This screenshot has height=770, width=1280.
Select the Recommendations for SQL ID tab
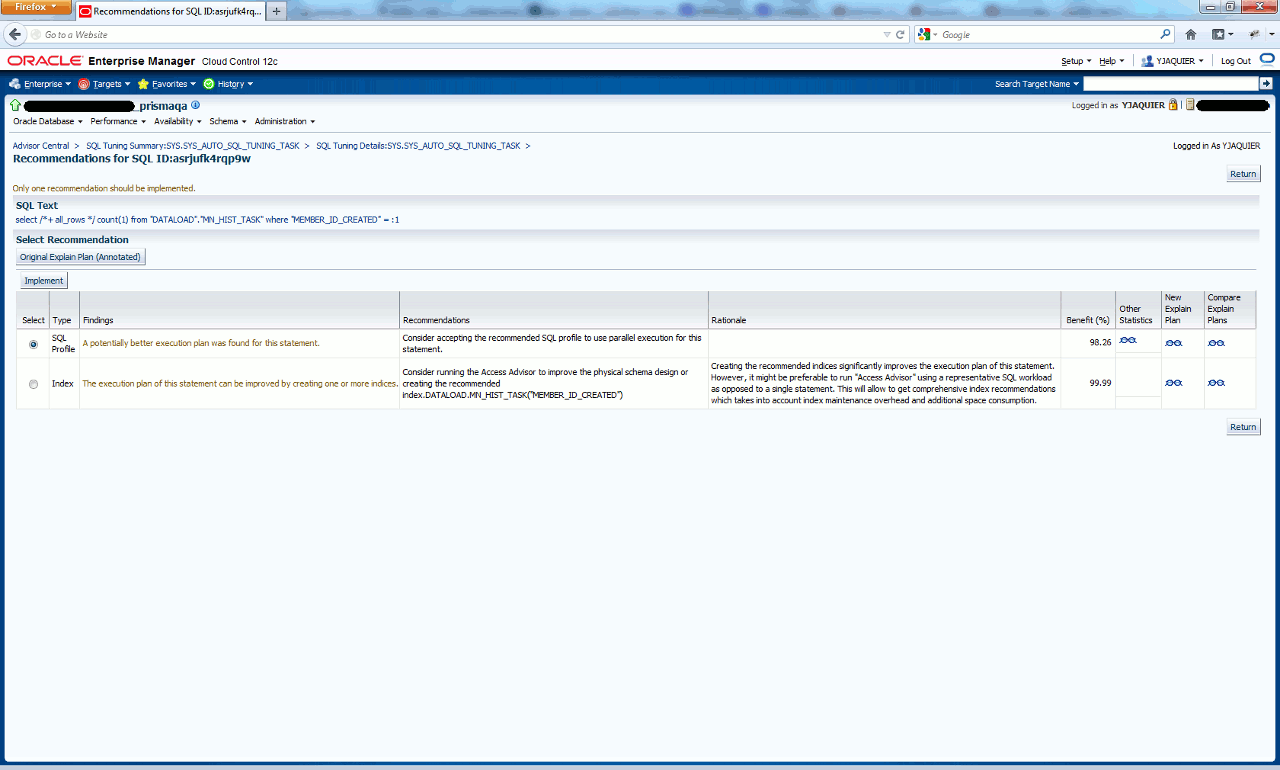170,12
